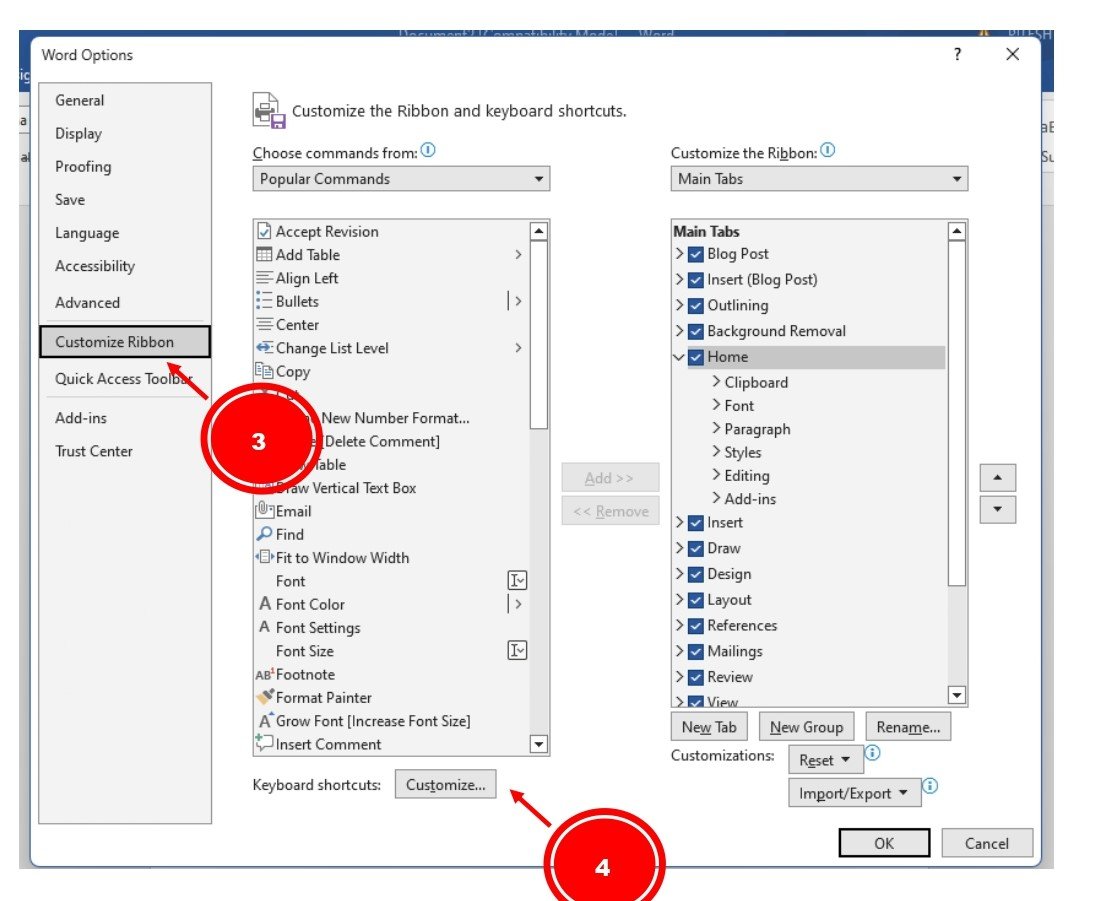Move selected tab up with the up arrow
Viewport: 1110px width, 901px height.
[x=997, y=478]
